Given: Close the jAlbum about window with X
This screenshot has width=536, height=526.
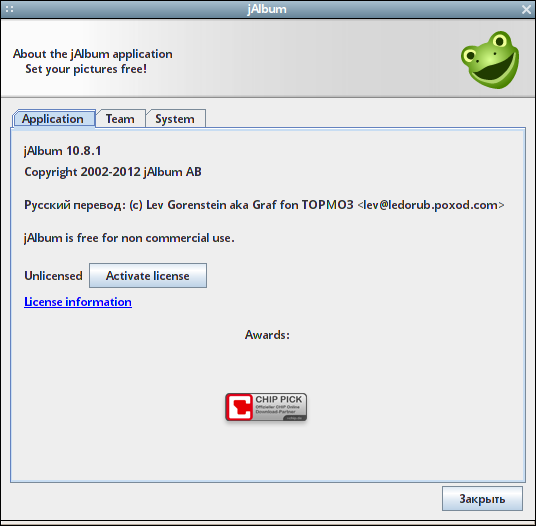Looking at the screenshot, I should coord(526,9).
